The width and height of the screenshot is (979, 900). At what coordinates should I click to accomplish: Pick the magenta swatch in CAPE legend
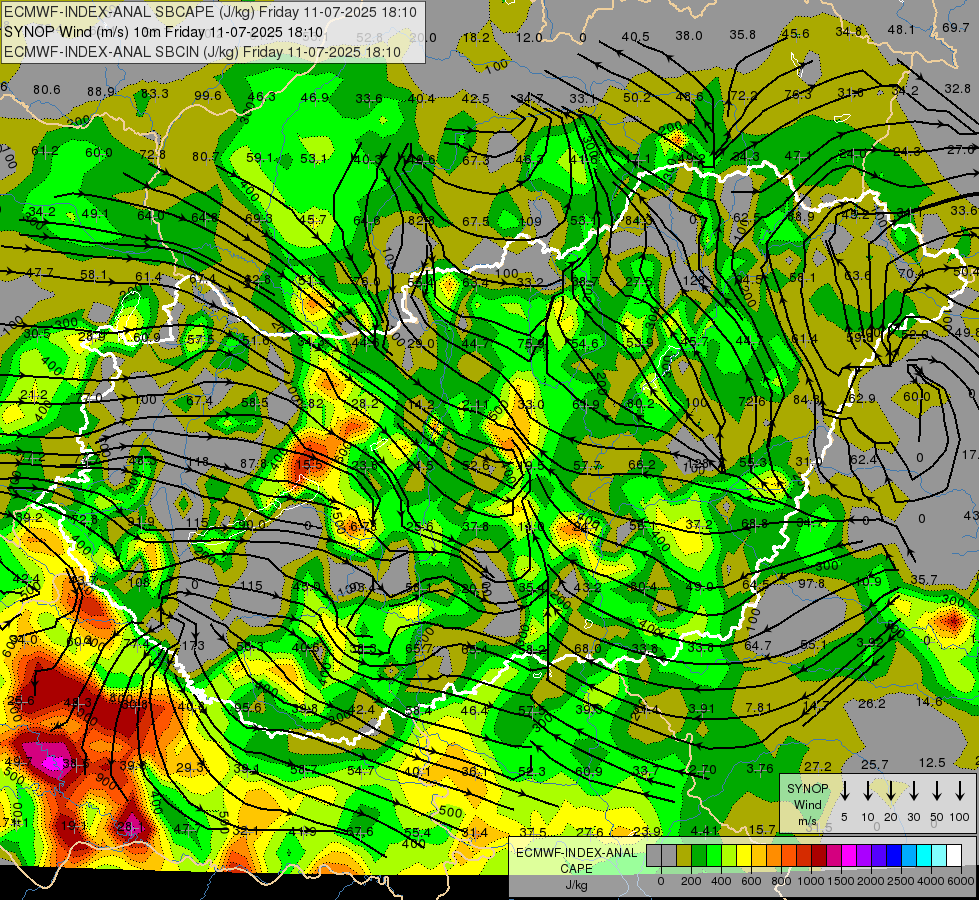tap(849, 855)
